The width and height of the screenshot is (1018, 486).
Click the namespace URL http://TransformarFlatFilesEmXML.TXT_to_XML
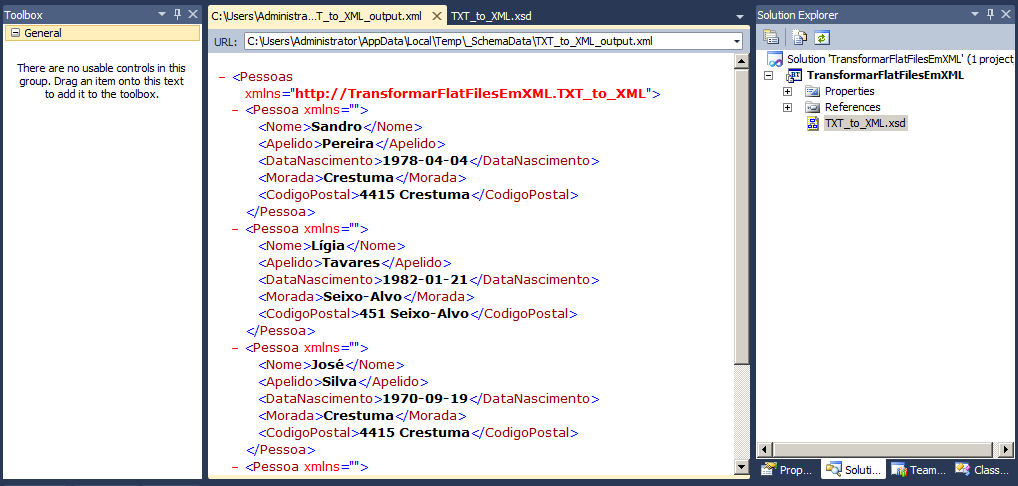(471, 93)
